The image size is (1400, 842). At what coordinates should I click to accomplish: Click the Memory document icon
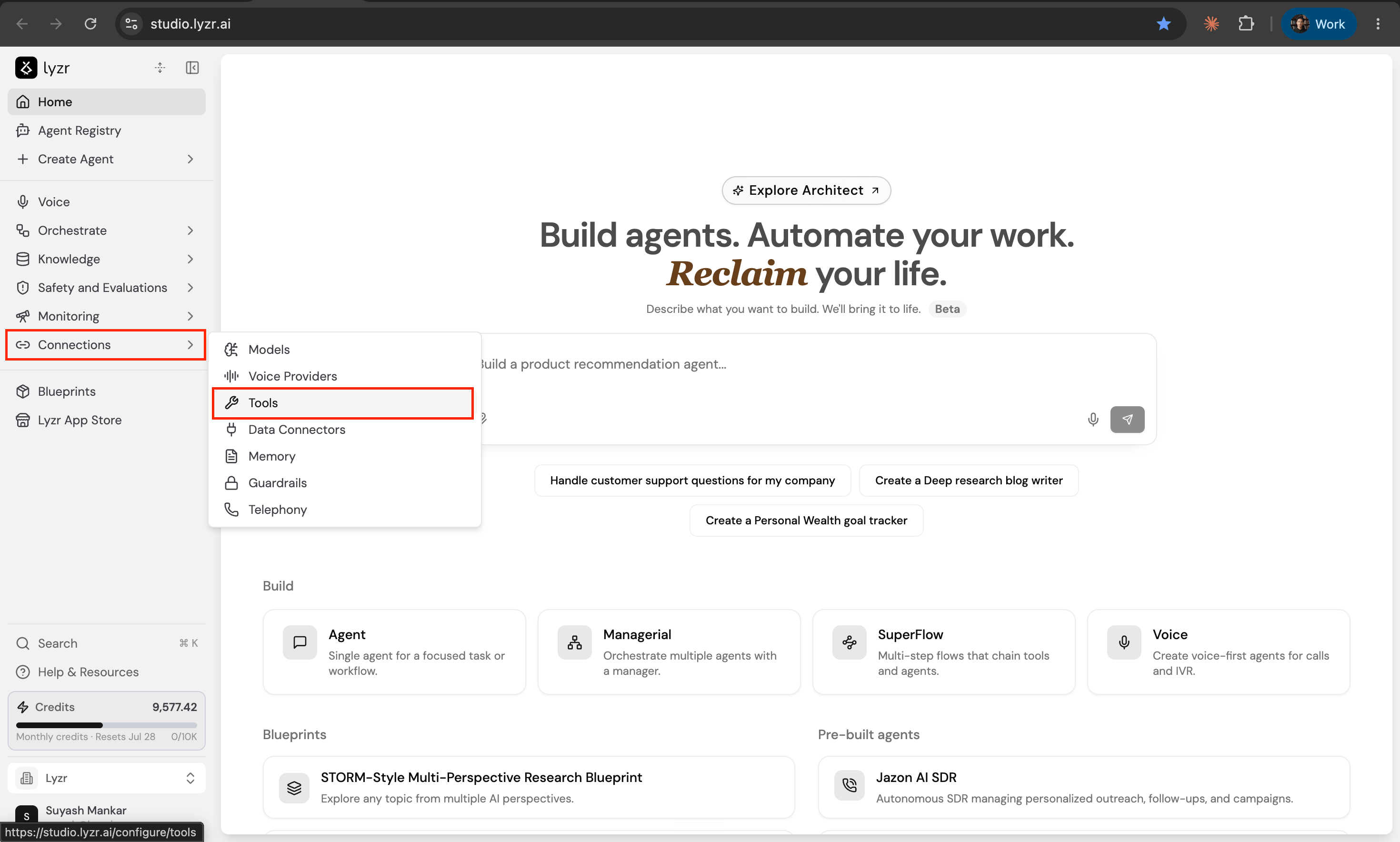[x=231, y=456]
